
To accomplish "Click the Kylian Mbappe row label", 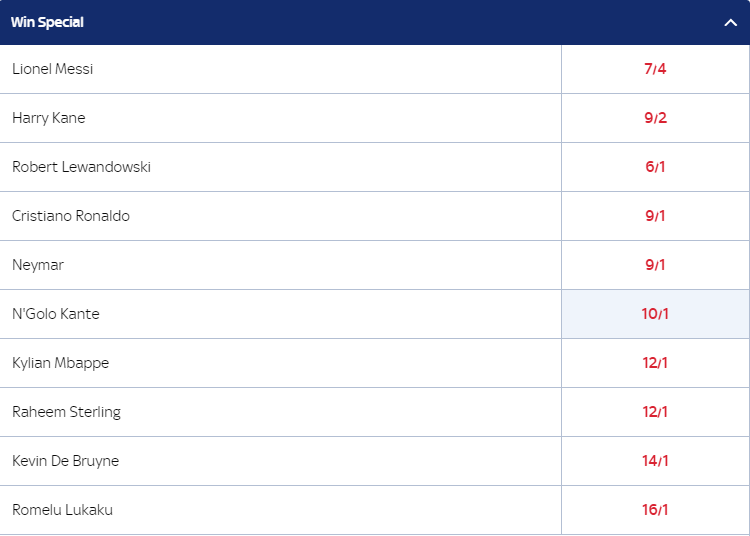I will pyautogui.click(x=60, y=363).
